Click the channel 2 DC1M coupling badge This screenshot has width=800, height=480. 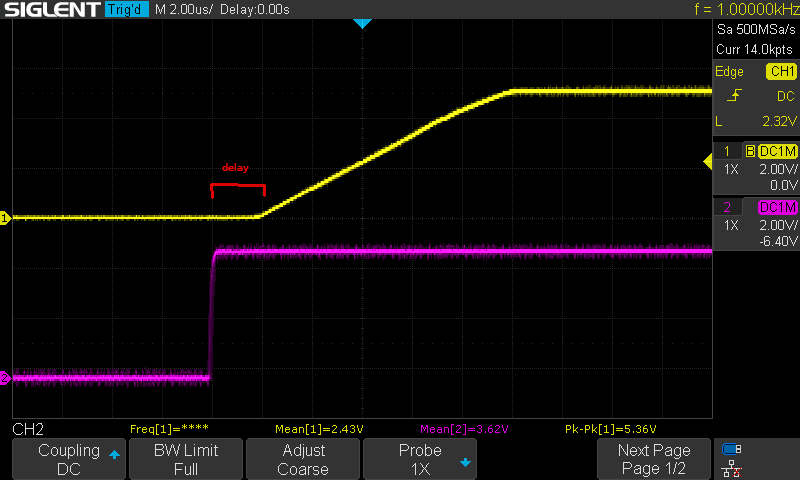[x=778, y=208]
